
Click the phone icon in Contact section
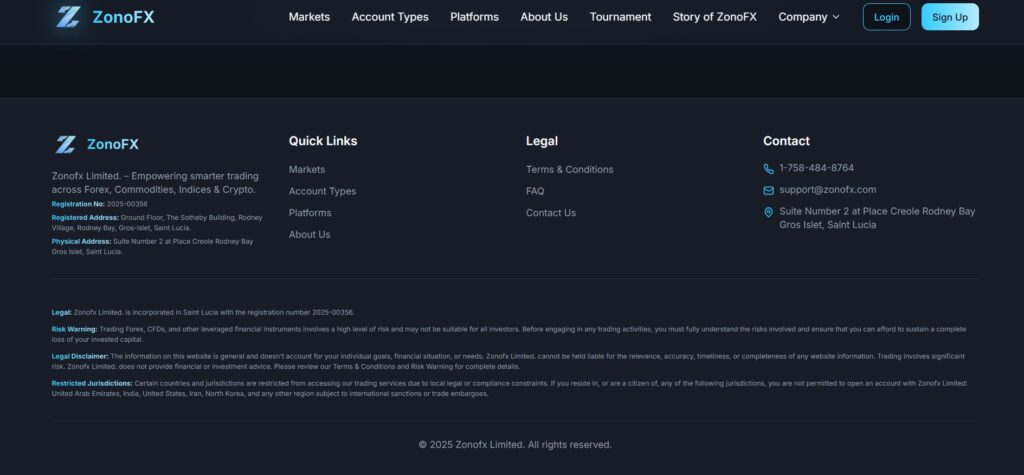pos(768,169)
